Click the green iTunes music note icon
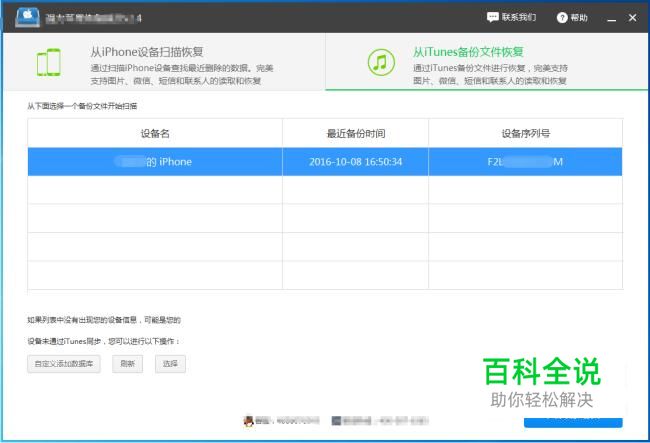 (381, 62)
